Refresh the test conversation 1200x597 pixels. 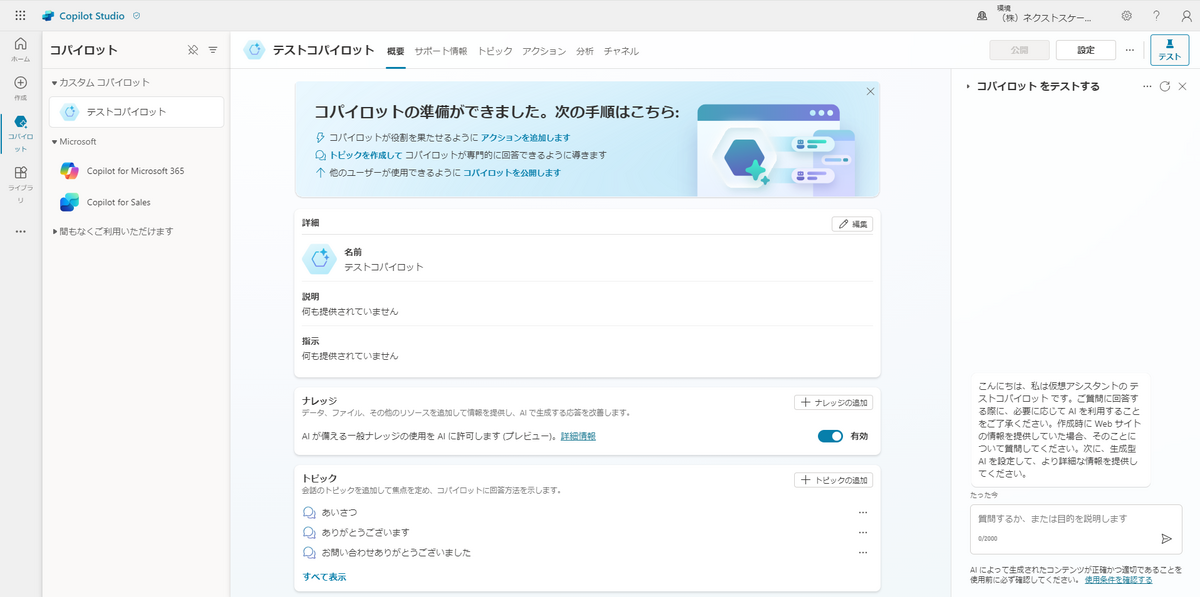point(1165,87)
